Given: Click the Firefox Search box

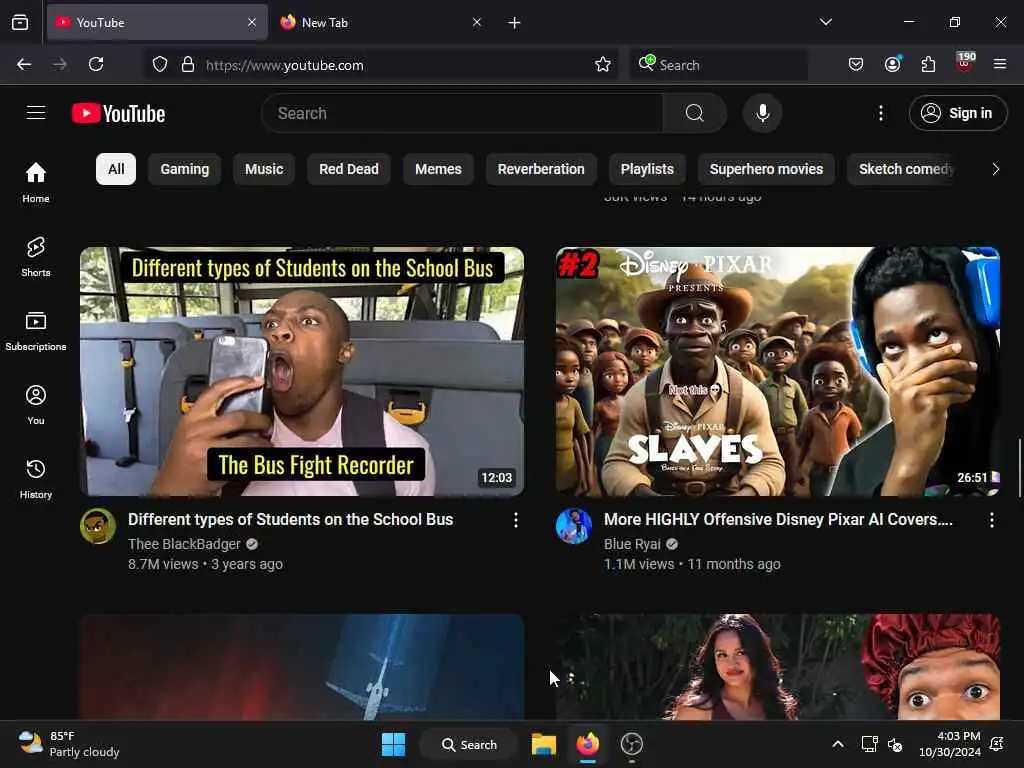Looking at the screenshot, I should pyautogui.click(x=718, y=65).
